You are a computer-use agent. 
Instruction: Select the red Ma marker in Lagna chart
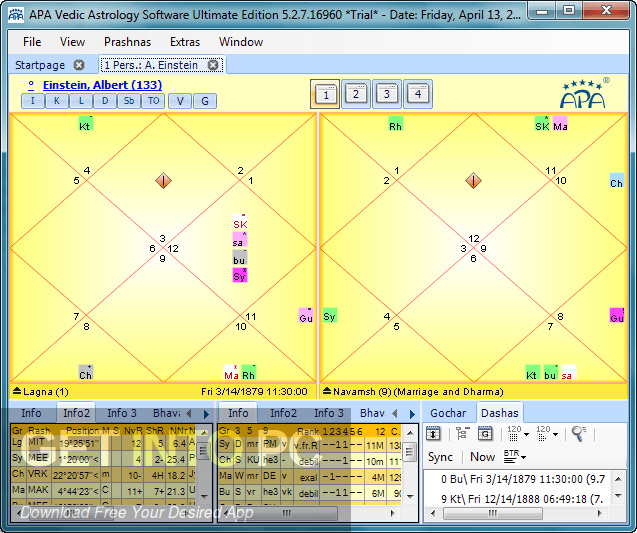point(231,373)
